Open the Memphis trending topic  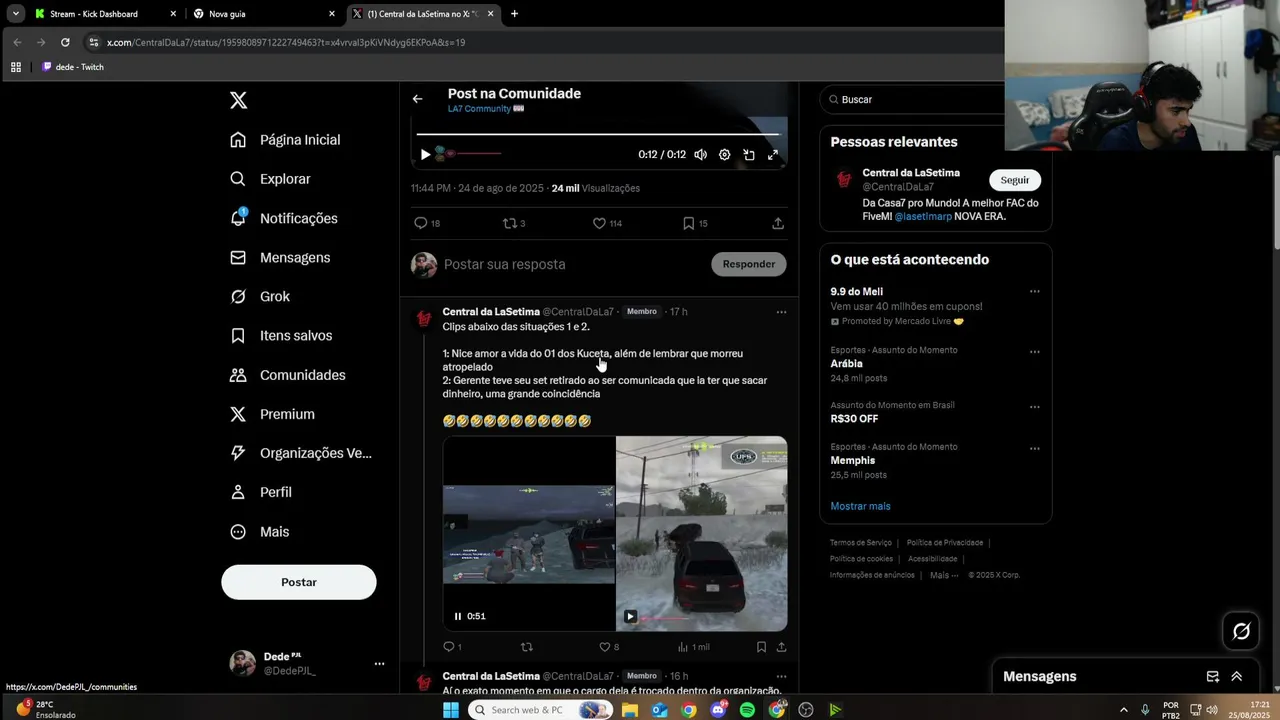[x=852, y=460]
